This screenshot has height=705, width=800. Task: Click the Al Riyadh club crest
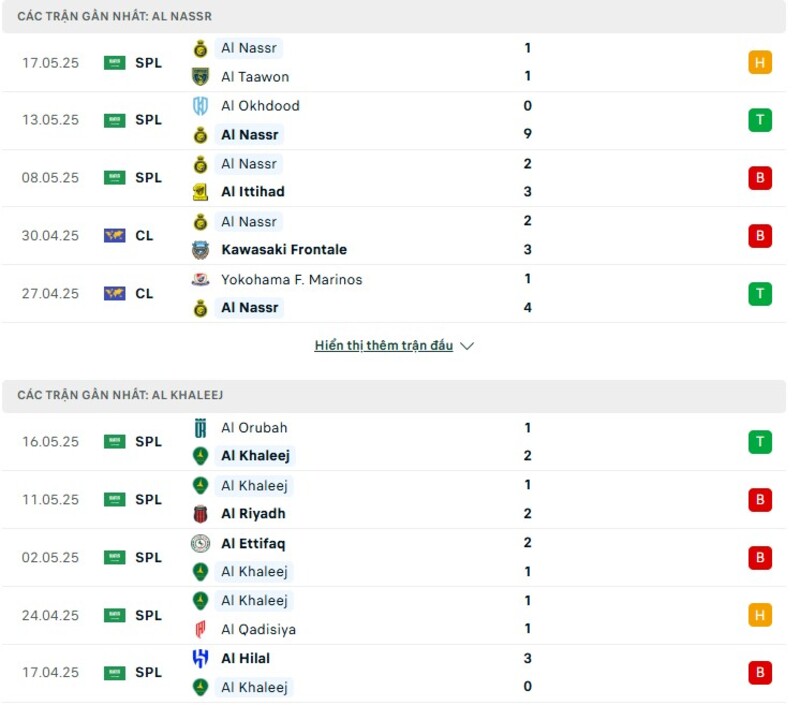[x=200, y=514]
